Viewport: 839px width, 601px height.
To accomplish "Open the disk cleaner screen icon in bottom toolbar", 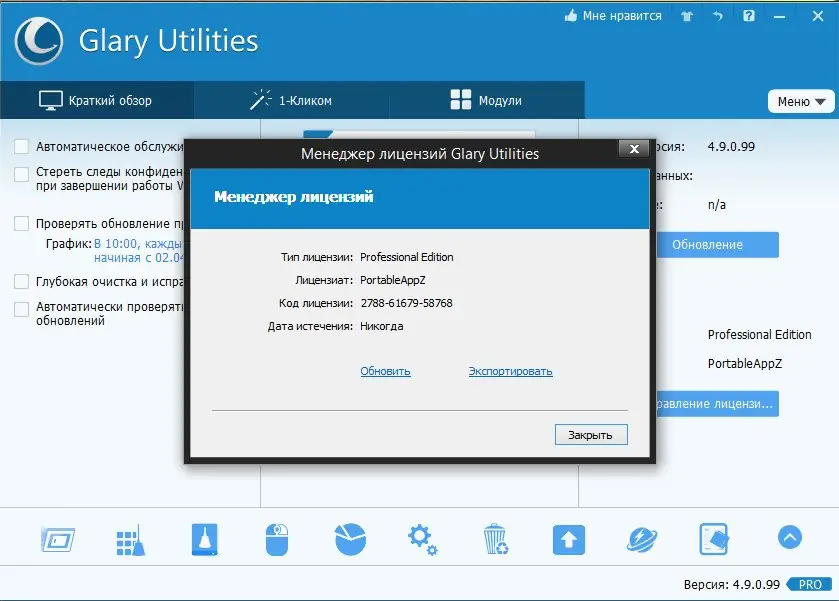I will [58, 539].
